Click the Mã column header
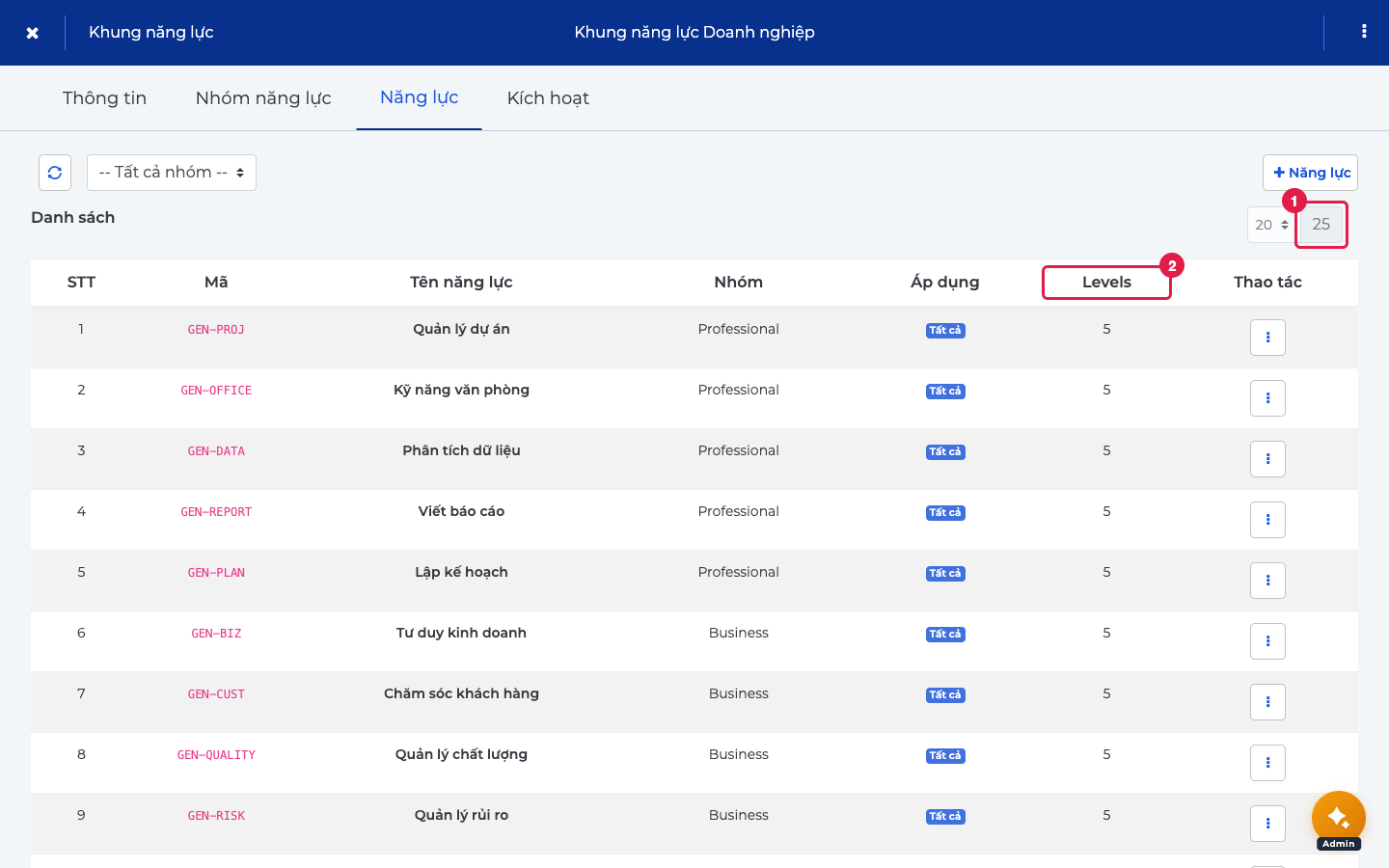The height and width of the screenshot is (868, 1389). [216, 283]
